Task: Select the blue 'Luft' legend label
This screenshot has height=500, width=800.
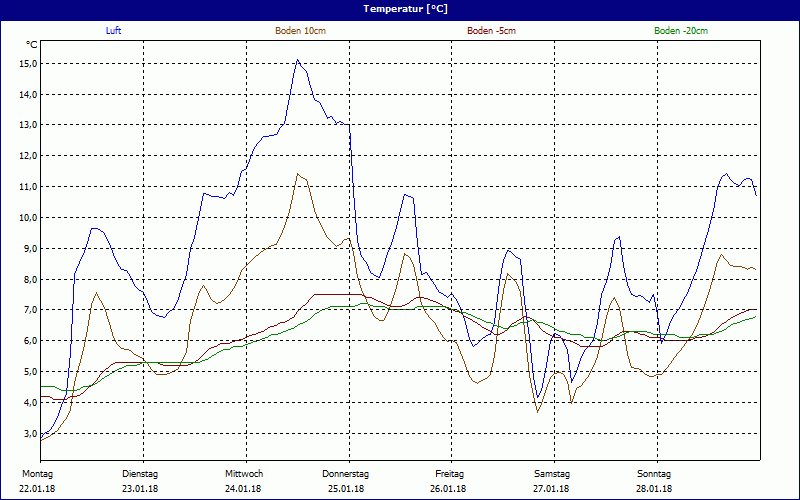Action: (x=113, y=31)
